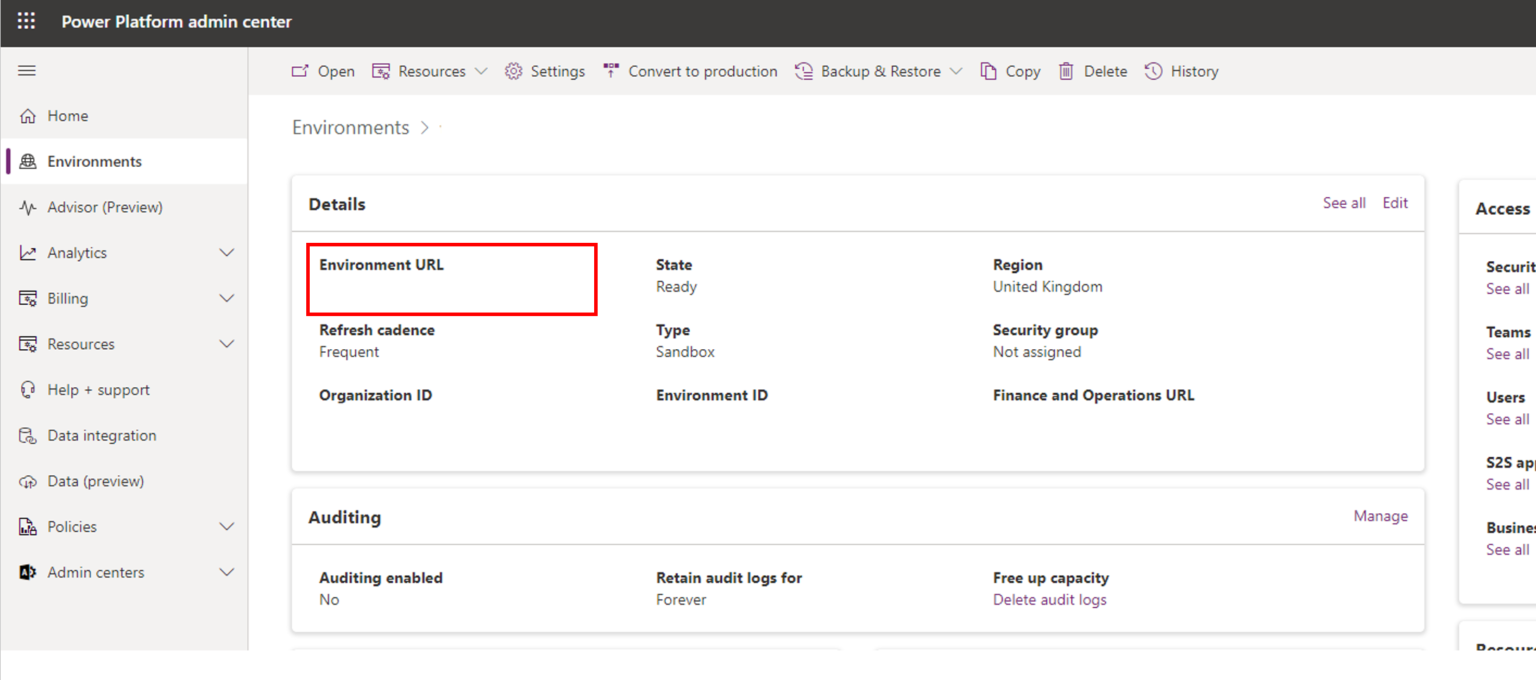Click the Help + support headset icon
The image size is (1536, 680).
(x=28, y=390)
